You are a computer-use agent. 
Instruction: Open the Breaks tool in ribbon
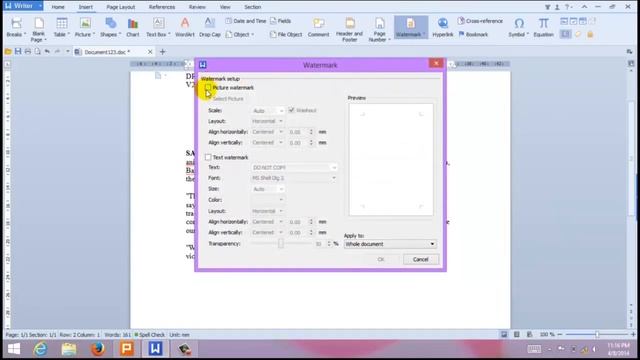[x=16, y=28]
